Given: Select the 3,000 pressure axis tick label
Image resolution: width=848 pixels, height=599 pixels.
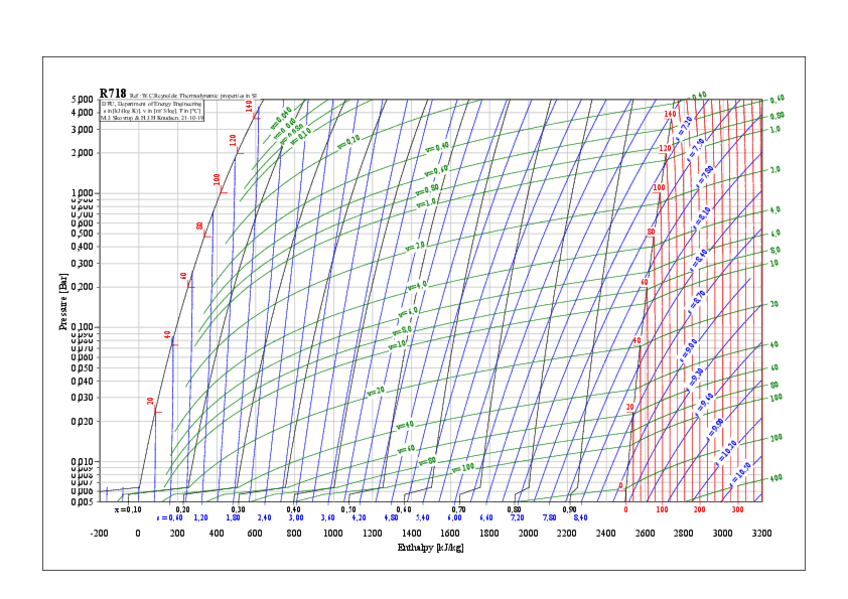Looking at the screenshot, I should click(x=82, y=130).
